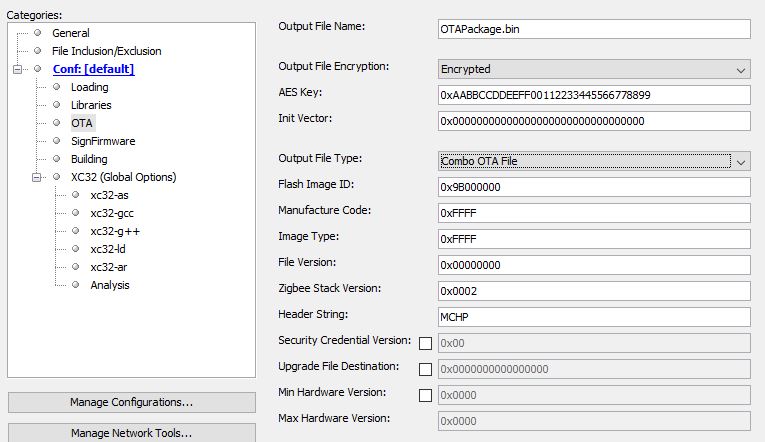Collapse the Conf: [default] tree node
Viewport: 765px width, 442px height.
[18, 69]
